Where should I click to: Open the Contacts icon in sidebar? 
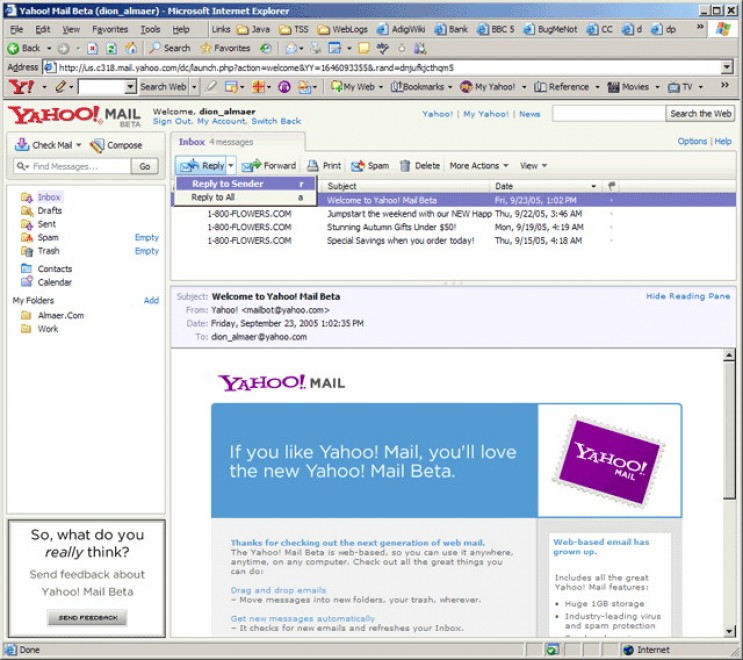pos(27,268)
